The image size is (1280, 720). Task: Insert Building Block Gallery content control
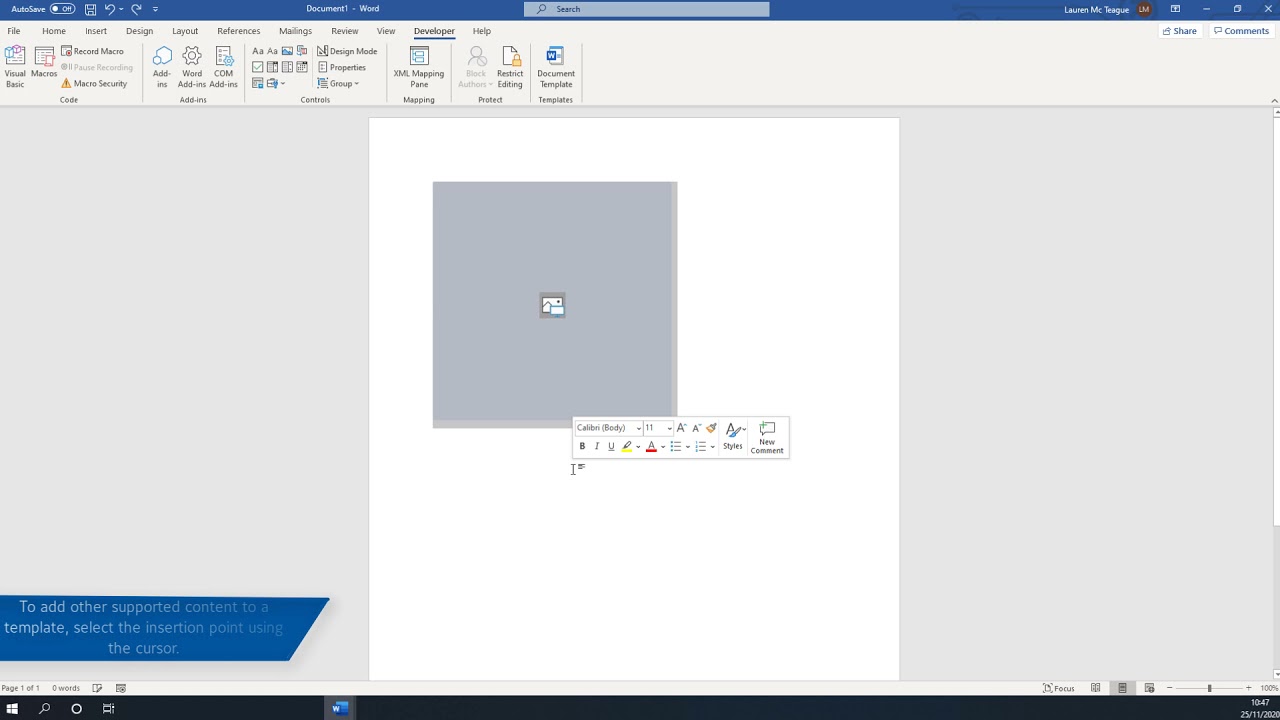302,51
